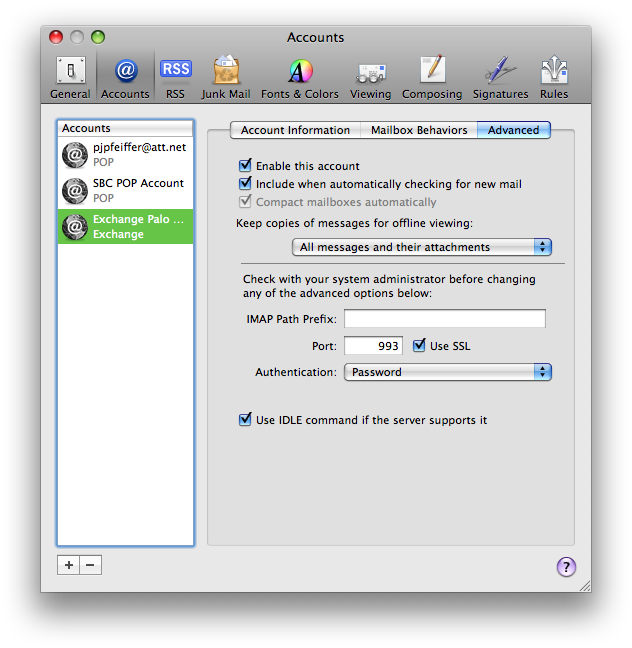632x648 pixels.
Task: Toggle Include when automatically checking for new mail
Action: (x=245, y=184)
